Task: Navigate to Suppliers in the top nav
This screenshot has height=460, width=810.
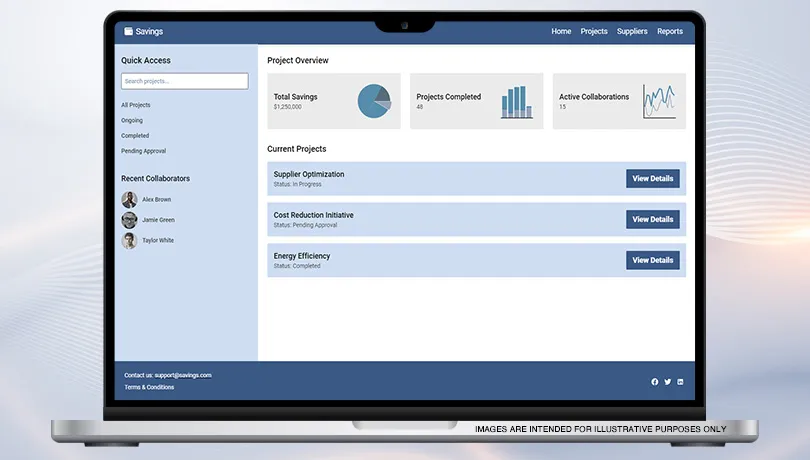Action: tap(632, 31)
